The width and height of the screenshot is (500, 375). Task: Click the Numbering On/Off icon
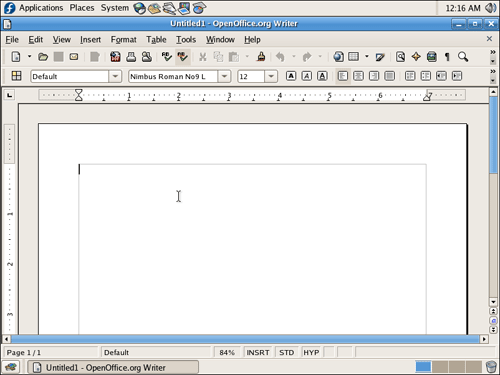pyautogui.click(x=410, y=76)
